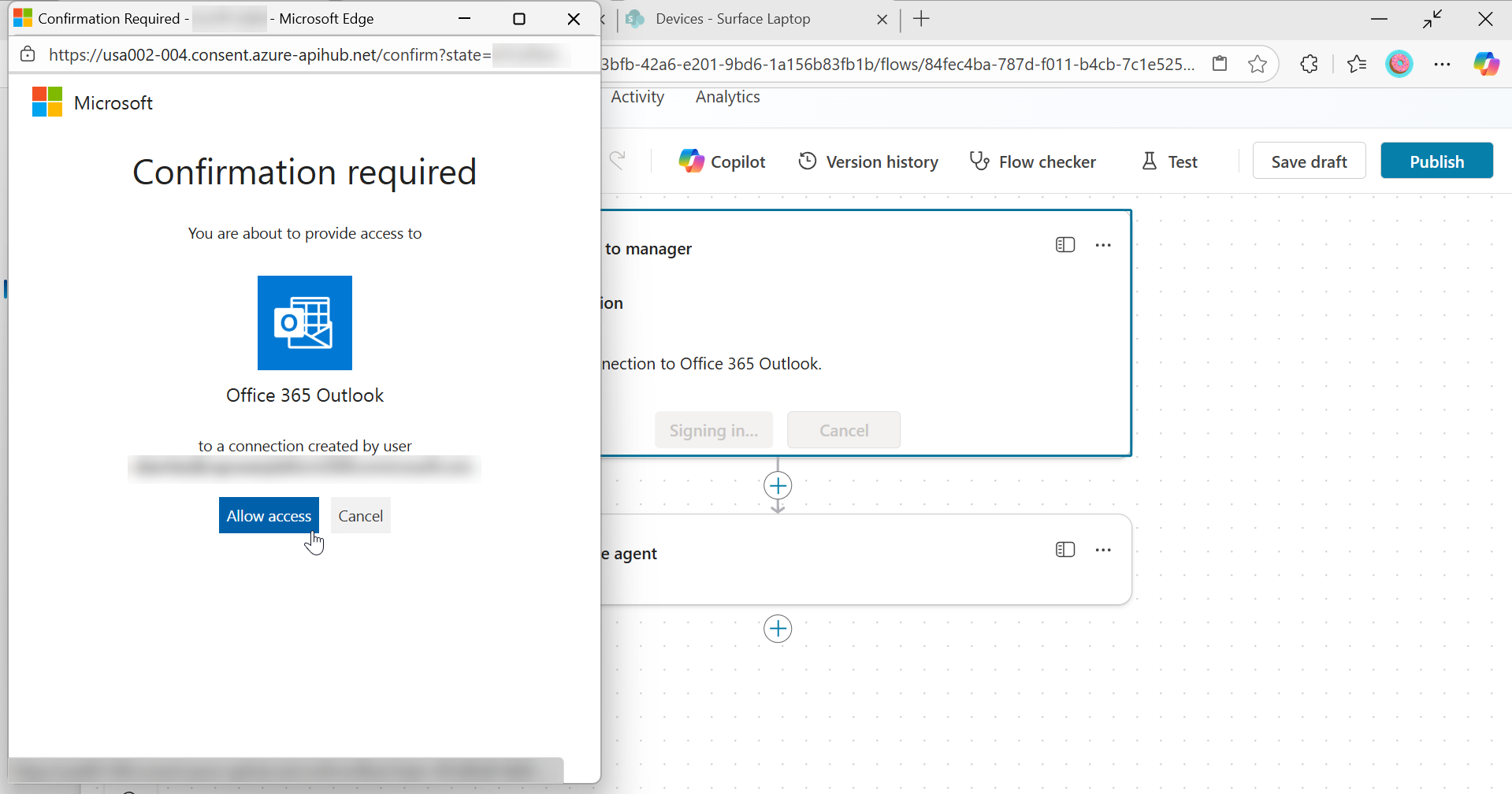1512x794 pixels.
Task: Open the Edge Copilot sidebar
Action: click(x=1486, y=64)
